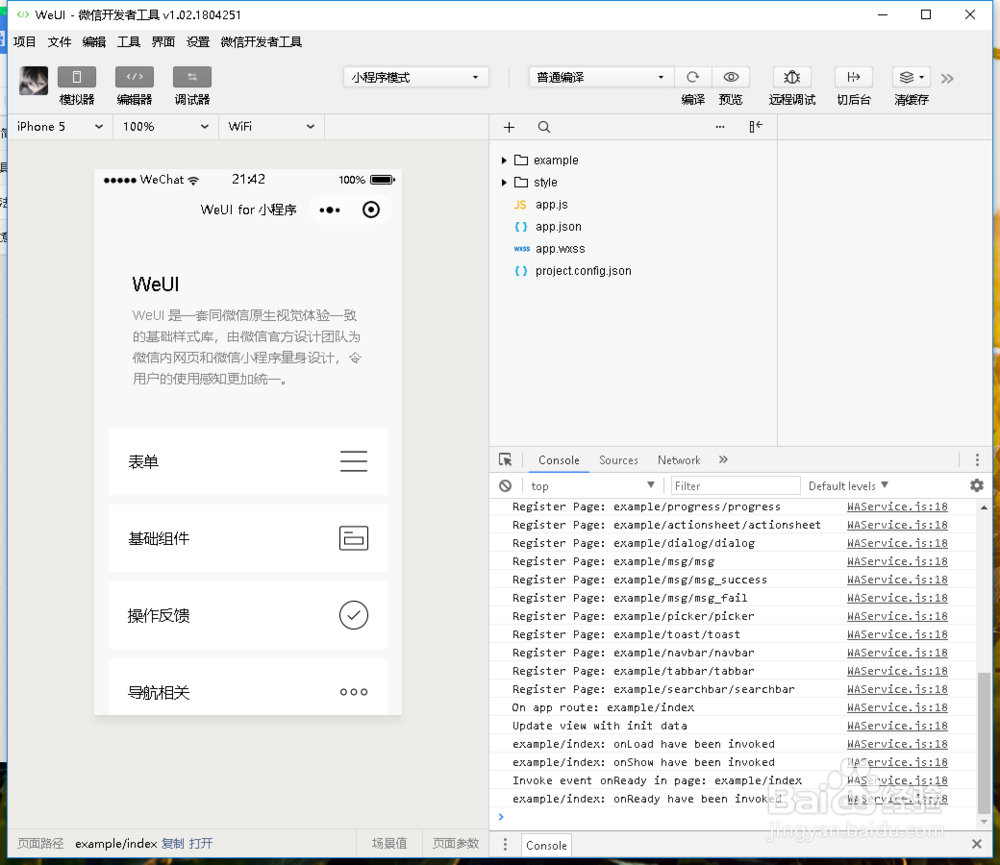The height and width of the screenshot is (865, 1000).
Task: Select the bottom drawer Console tab
Action: 547,845
